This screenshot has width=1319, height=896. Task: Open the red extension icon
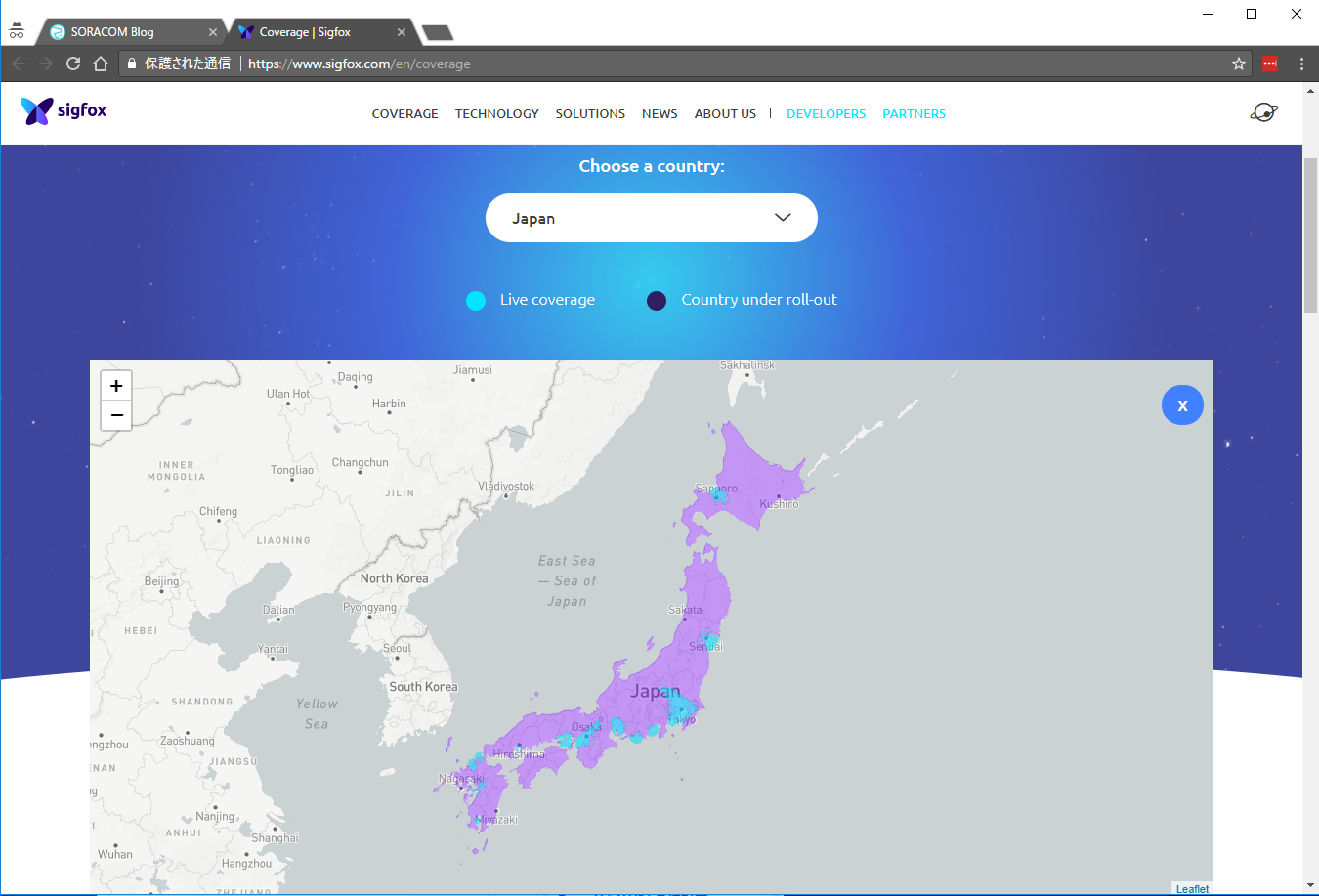tap(1270, 64)
